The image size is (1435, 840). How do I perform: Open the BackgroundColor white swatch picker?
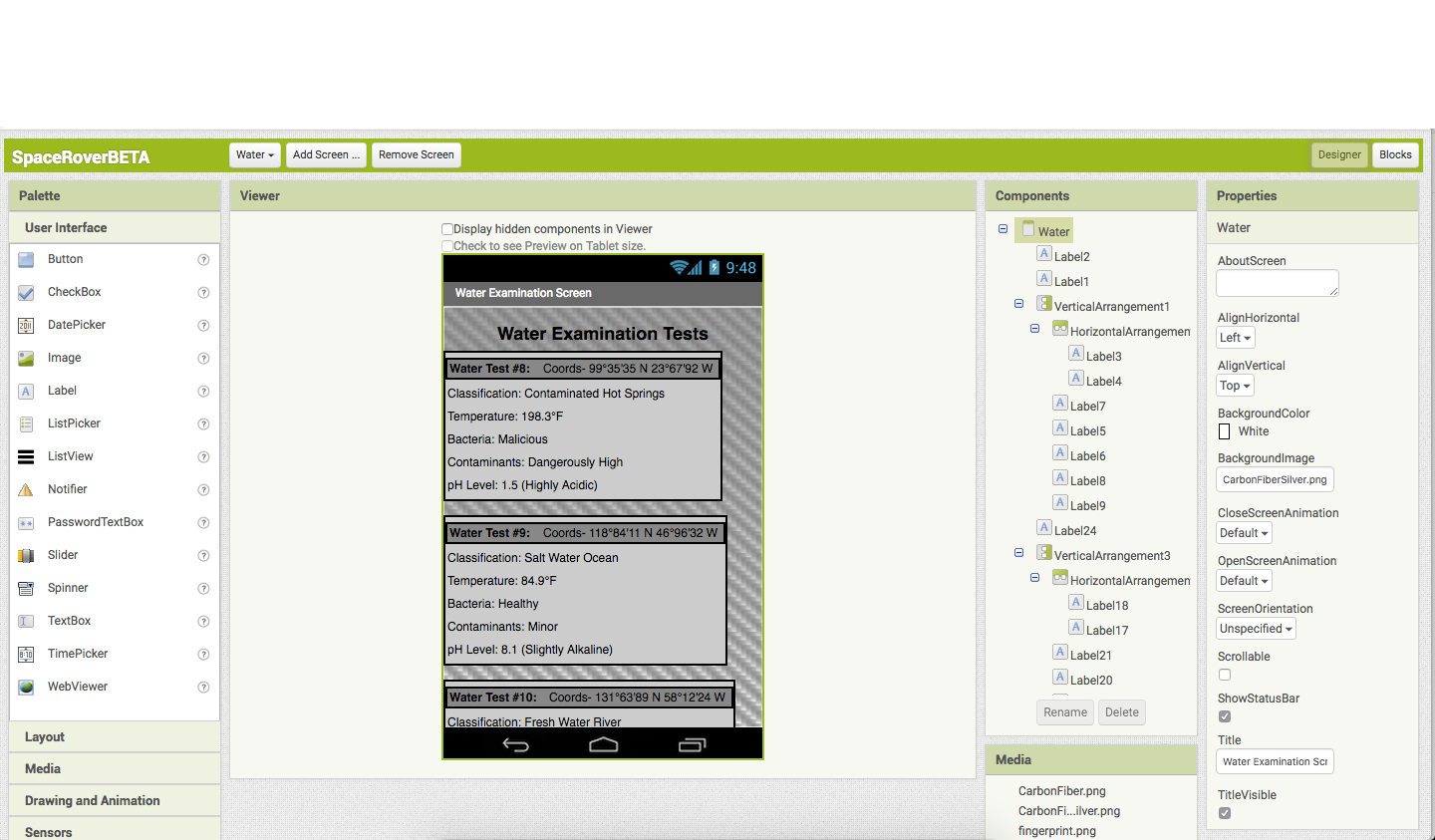tap(1225, 431)
